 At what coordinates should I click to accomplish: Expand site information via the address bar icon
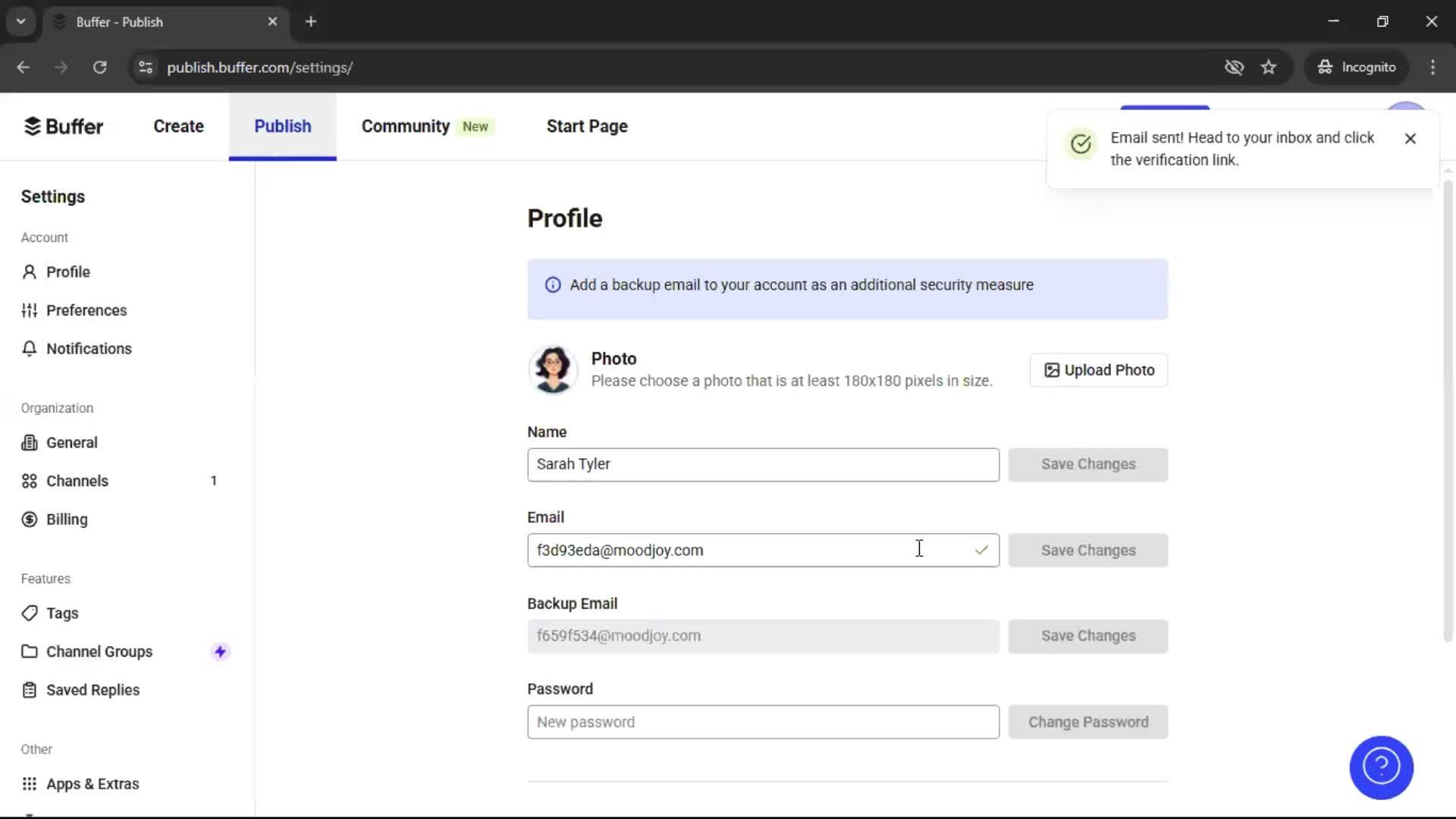pos(145,67)
